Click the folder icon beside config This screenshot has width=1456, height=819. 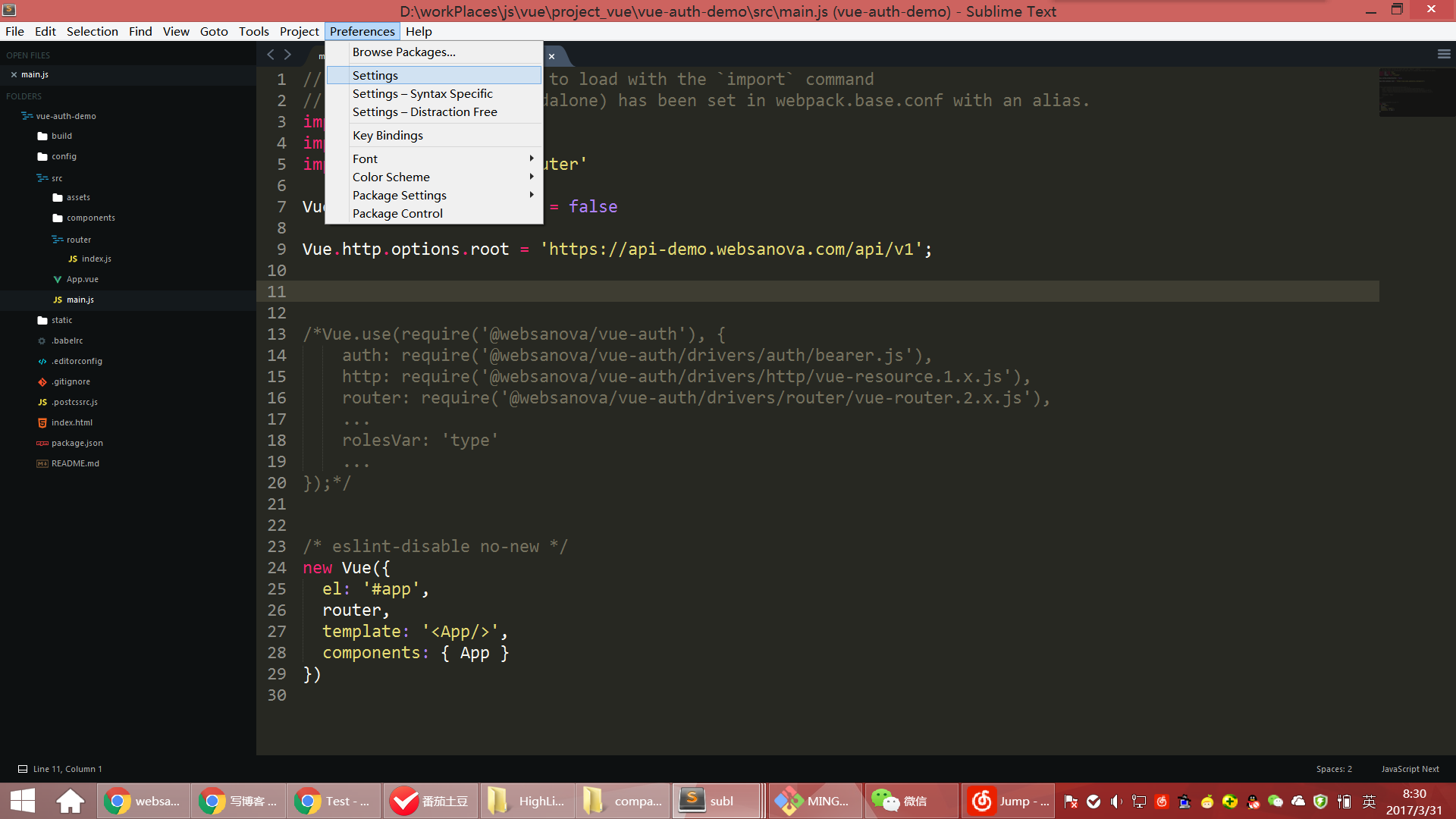pos(42,156)
